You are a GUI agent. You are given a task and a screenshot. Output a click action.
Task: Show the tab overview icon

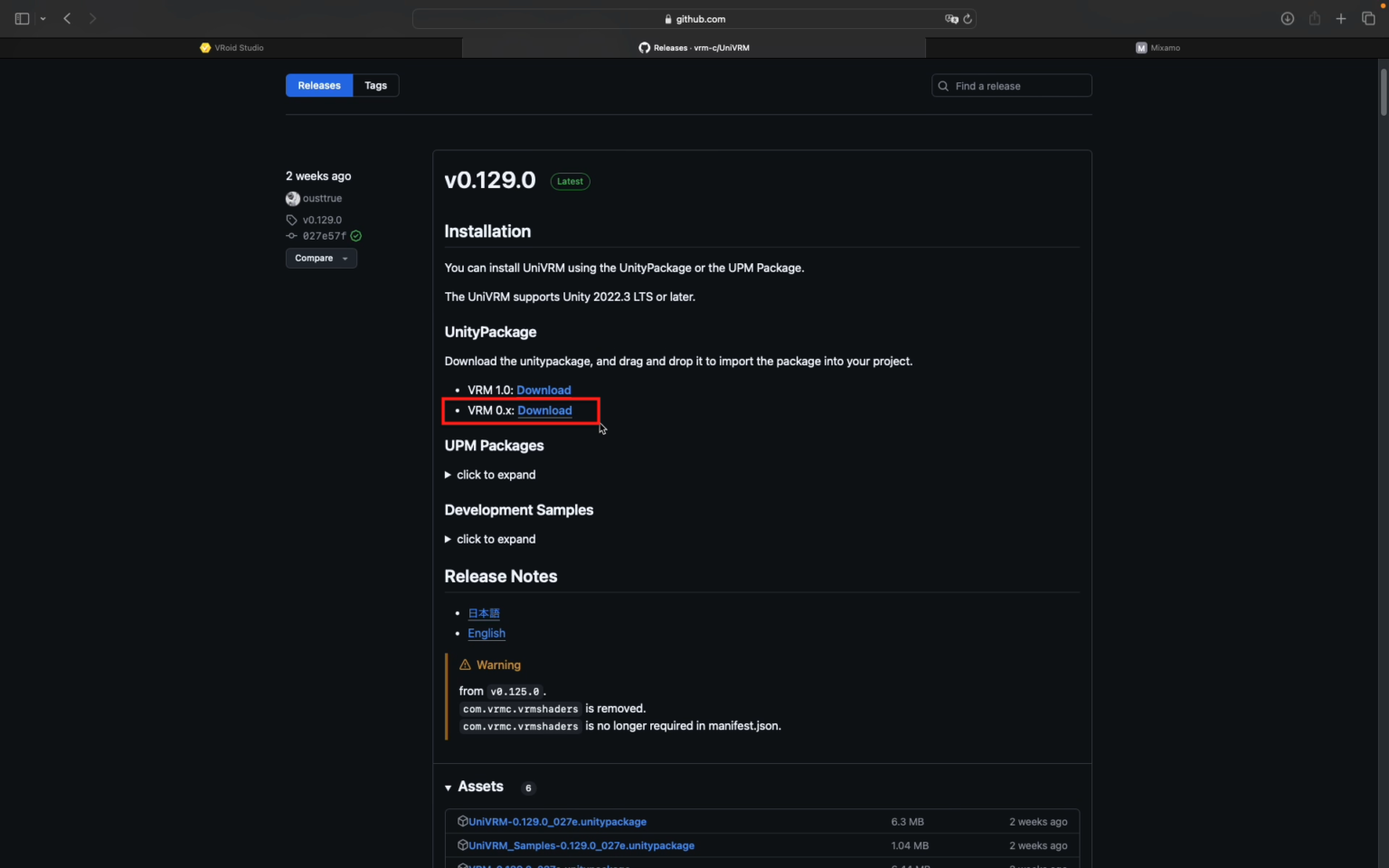pyautogui.click(x=1368, y=18)
